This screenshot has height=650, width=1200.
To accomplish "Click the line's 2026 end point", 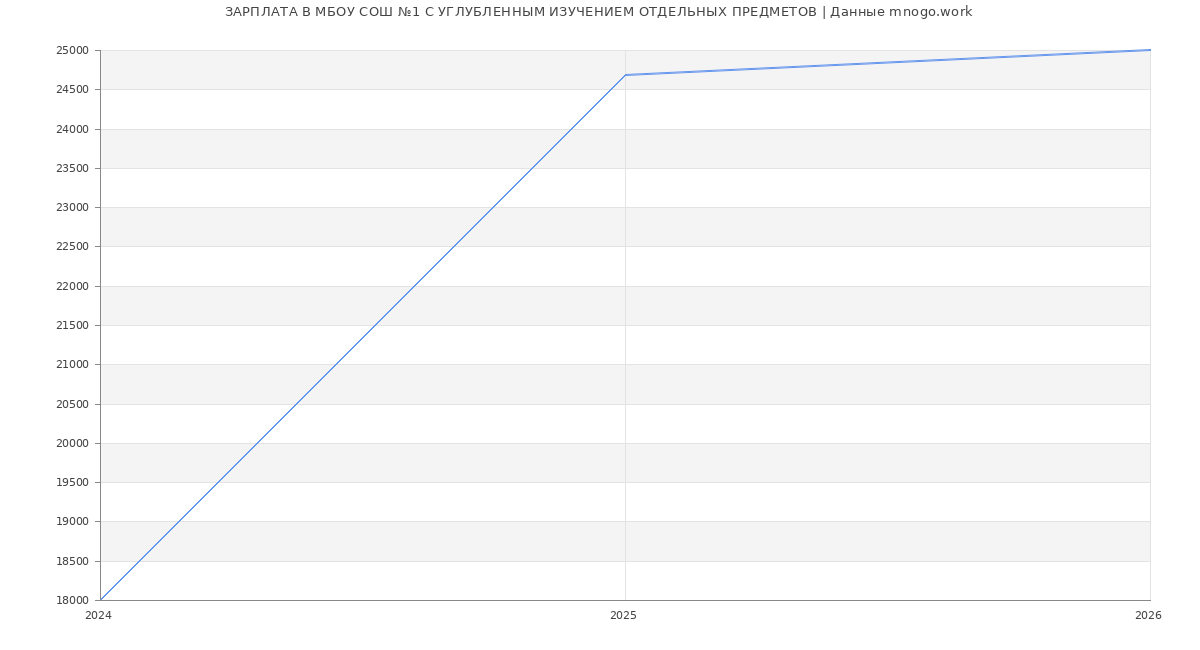I will pyautogui.click(x=1150, y=50).
